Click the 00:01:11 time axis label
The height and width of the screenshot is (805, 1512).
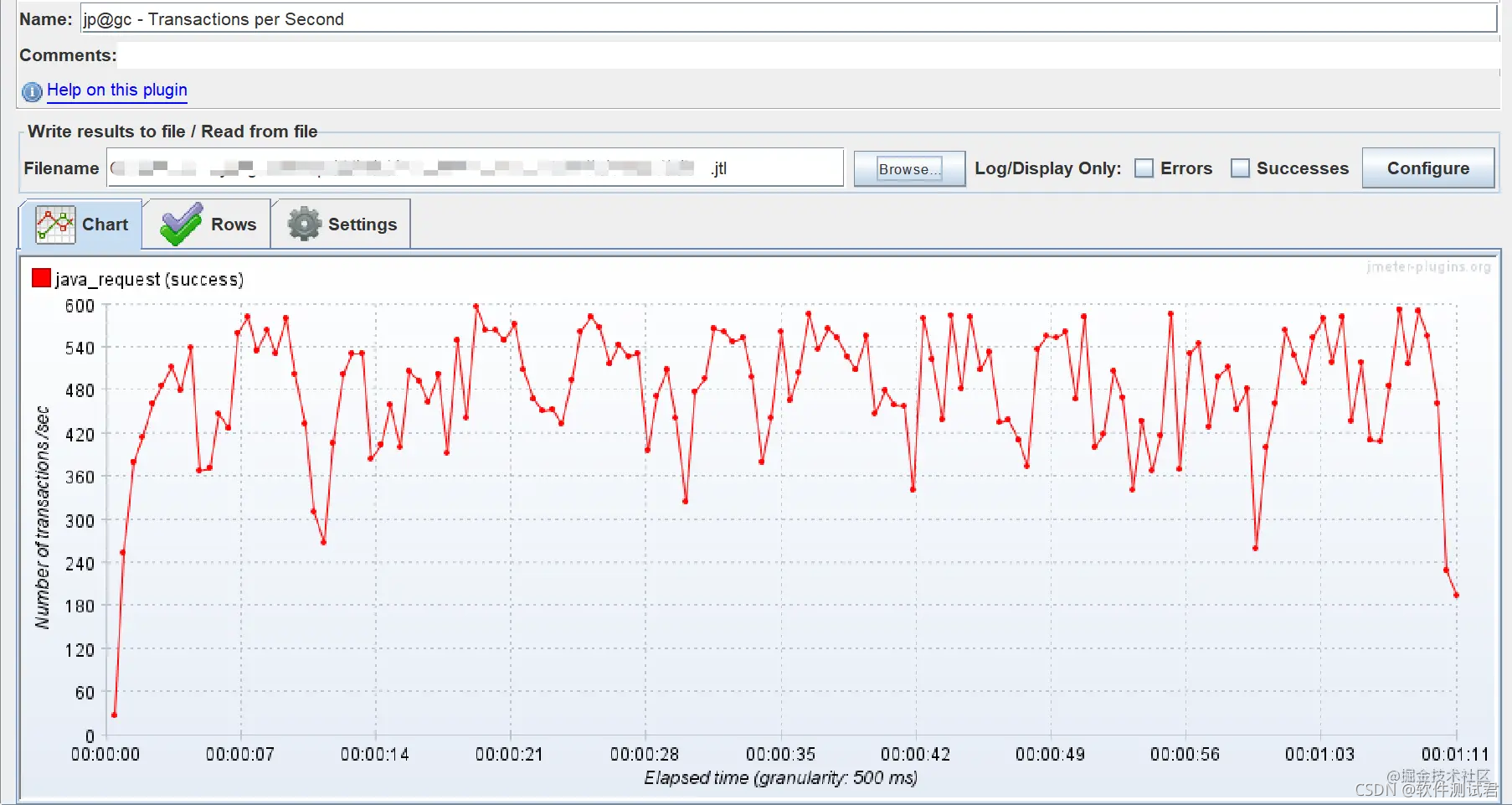(x=1455, y=754)
